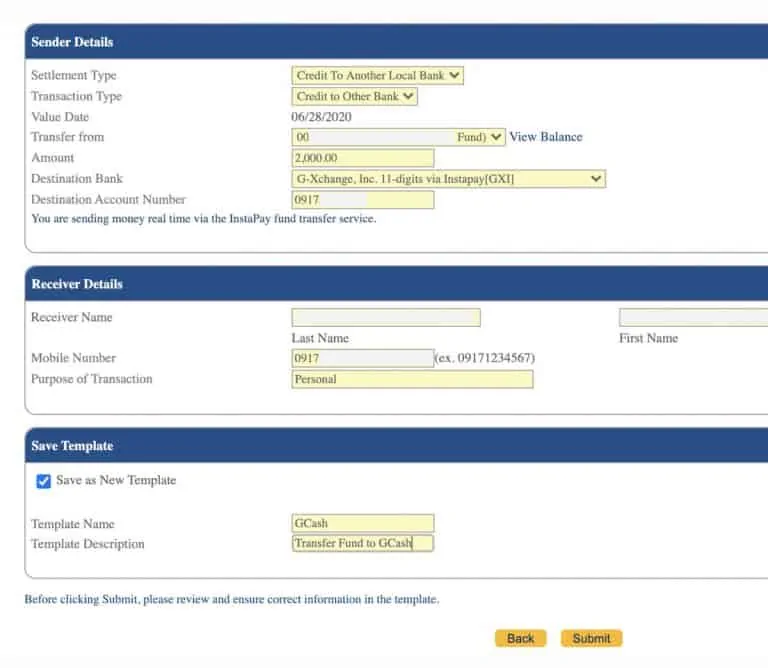The image size is (768, 668).
Task: Click the Purpose of Transaction field
Action: click(x=412, y=379)
